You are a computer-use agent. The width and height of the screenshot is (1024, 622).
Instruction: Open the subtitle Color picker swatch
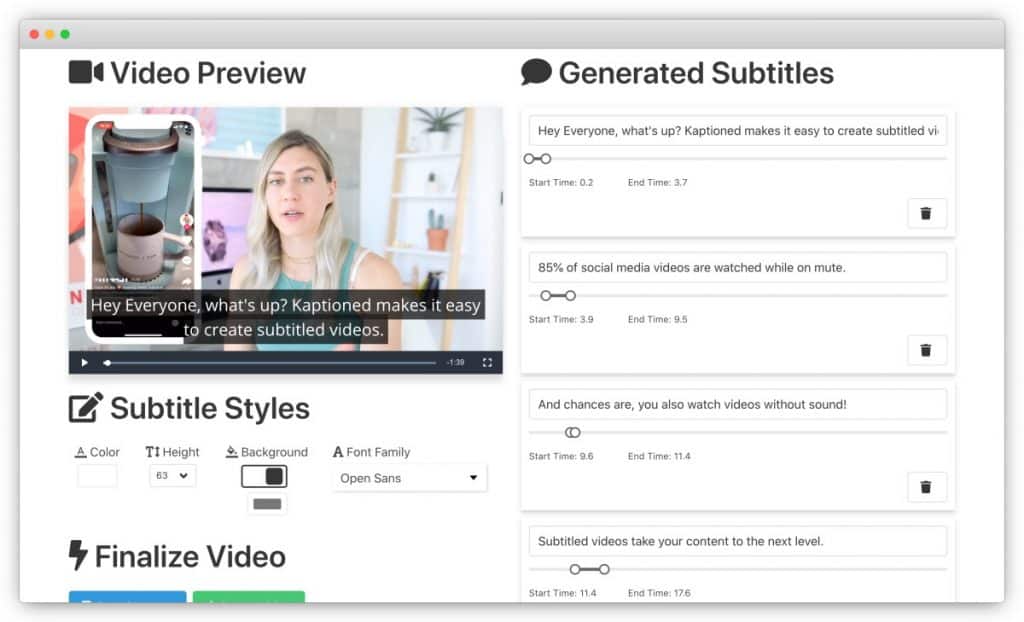click(97, 476)
